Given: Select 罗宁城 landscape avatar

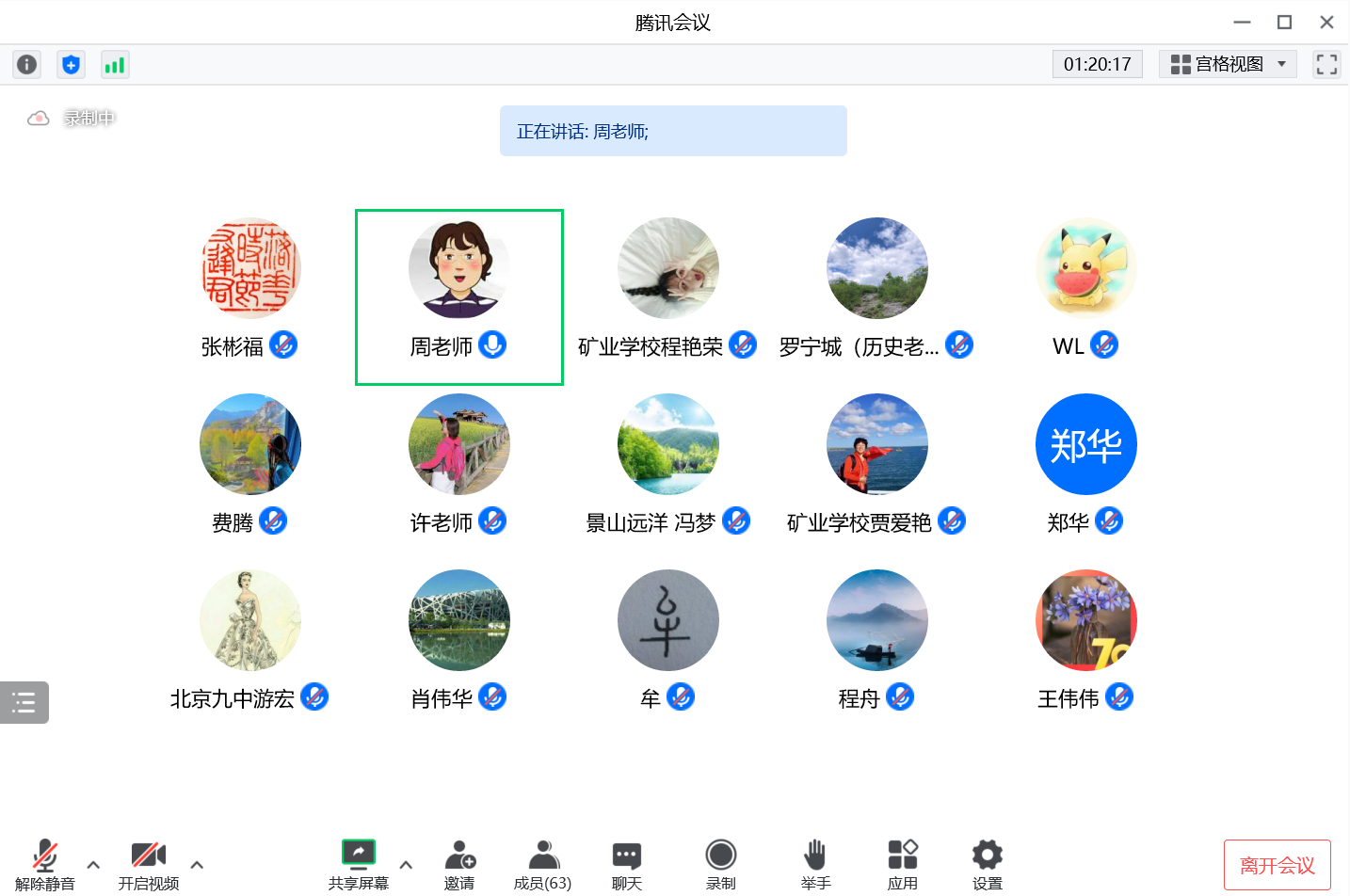Looking at the screenshot, I should click(x=877, y=268).
